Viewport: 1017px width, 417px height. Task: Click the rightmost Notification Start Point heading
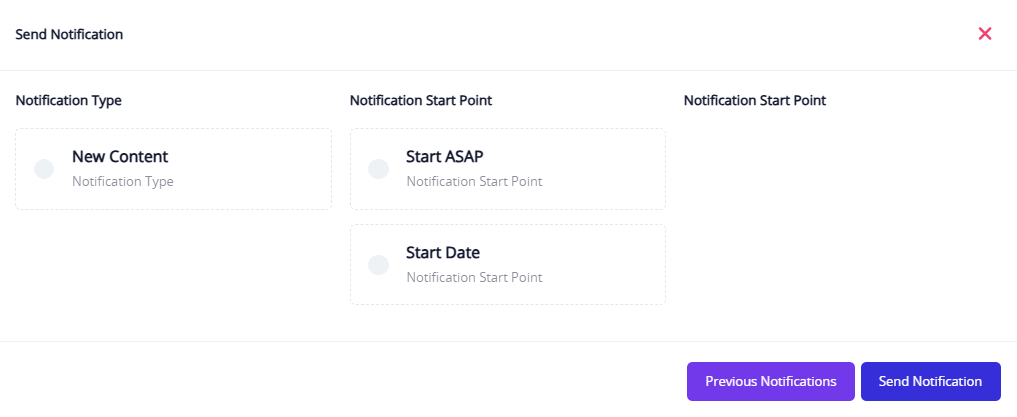click(x=755, y=100)
